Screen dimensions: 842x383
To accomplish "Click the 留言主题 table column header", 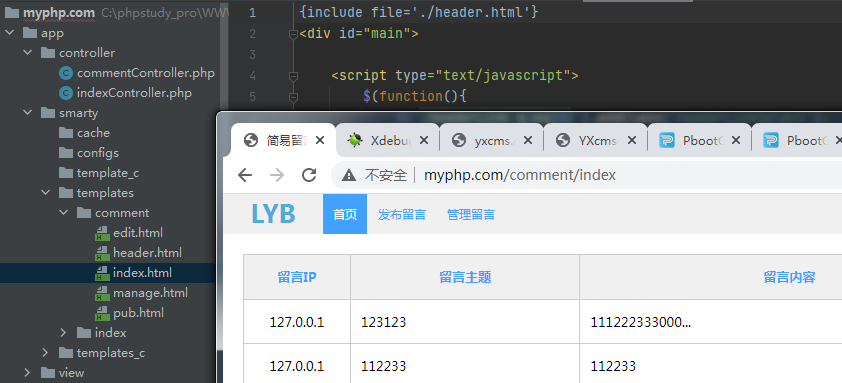I will (465, 277).
